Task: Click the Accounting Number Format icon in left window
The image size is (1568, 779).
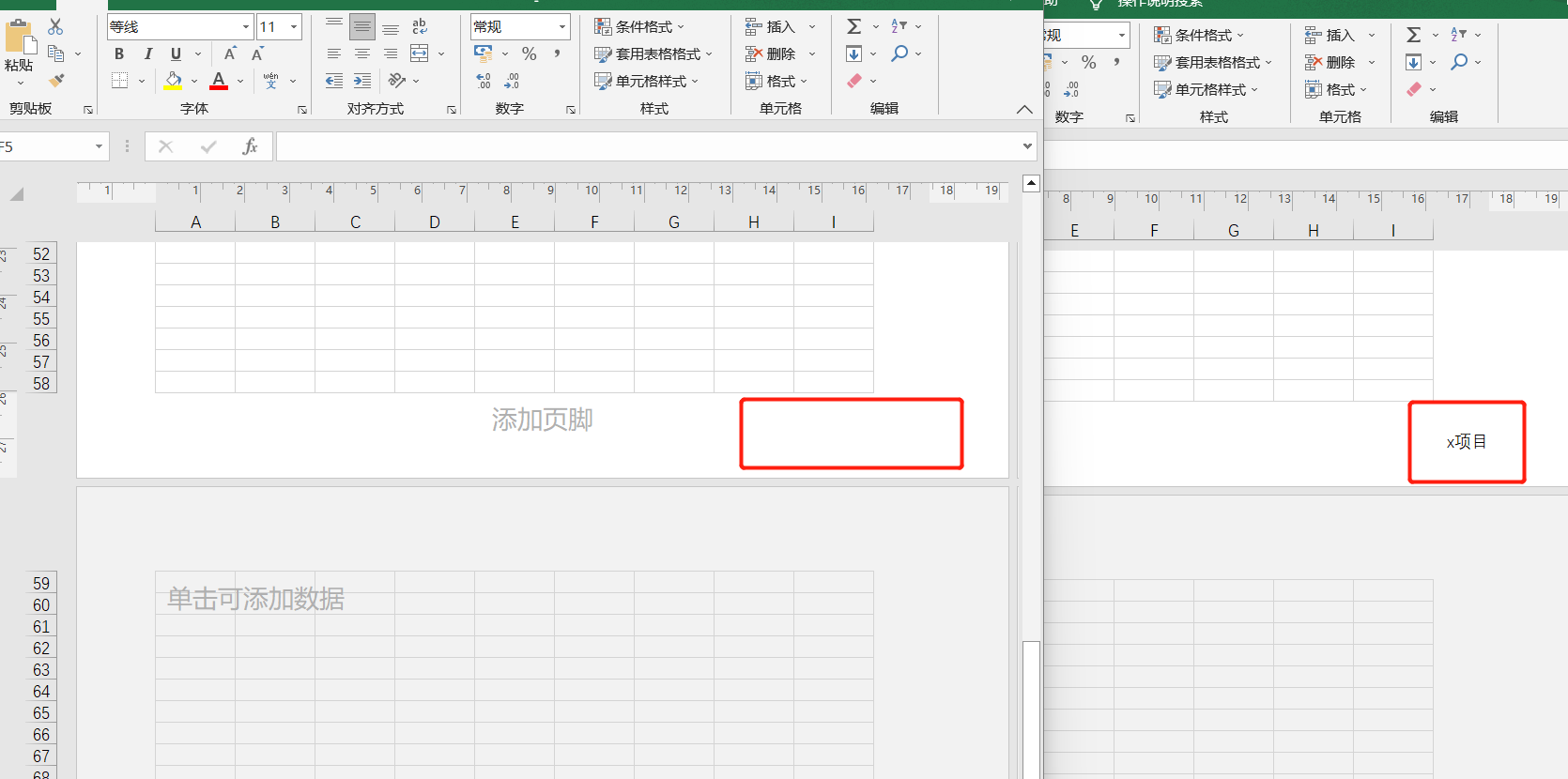Action: coord(484,53)
